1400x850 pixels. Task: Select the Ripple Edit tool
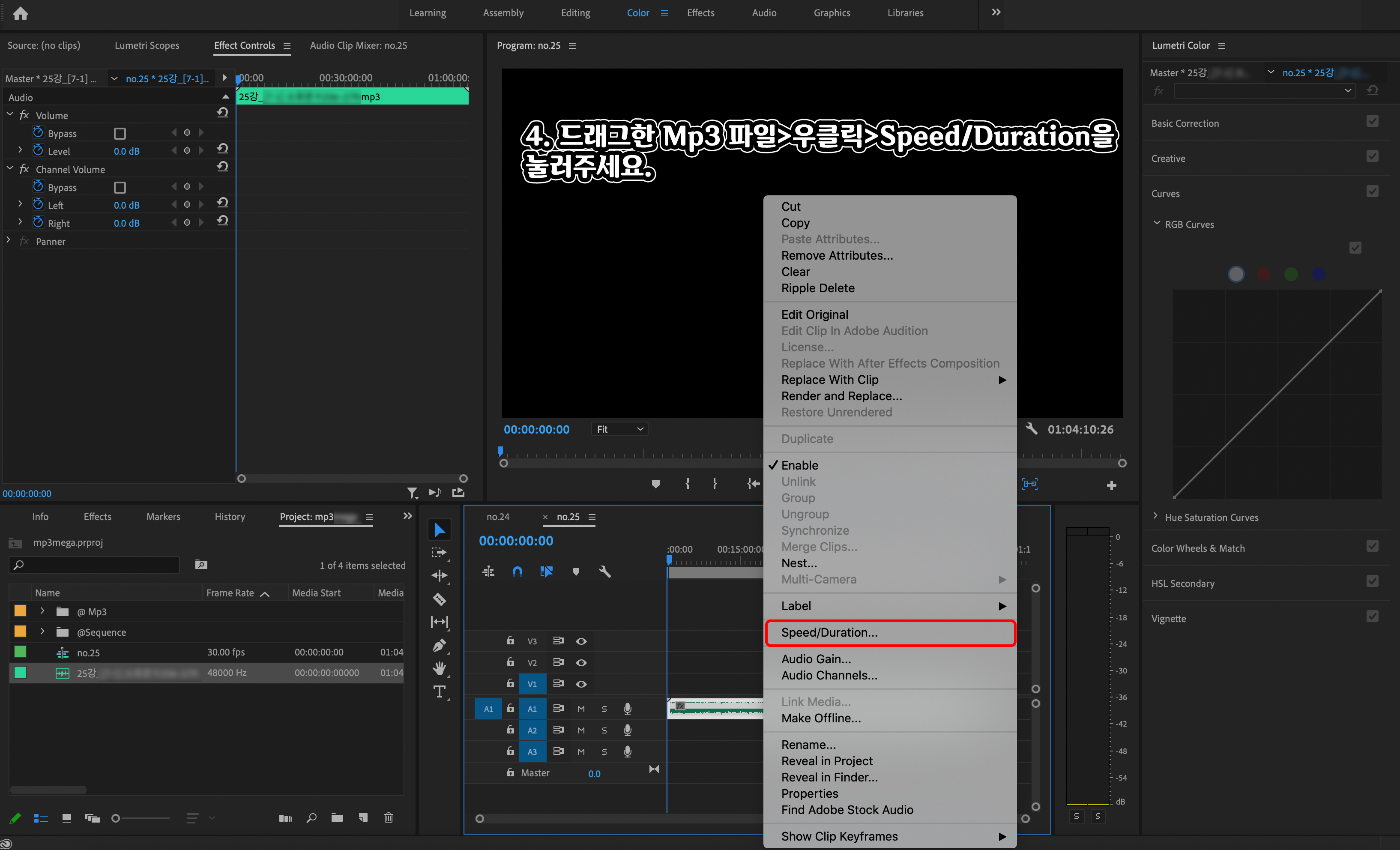pyautogui.click(x=439, y=575)
